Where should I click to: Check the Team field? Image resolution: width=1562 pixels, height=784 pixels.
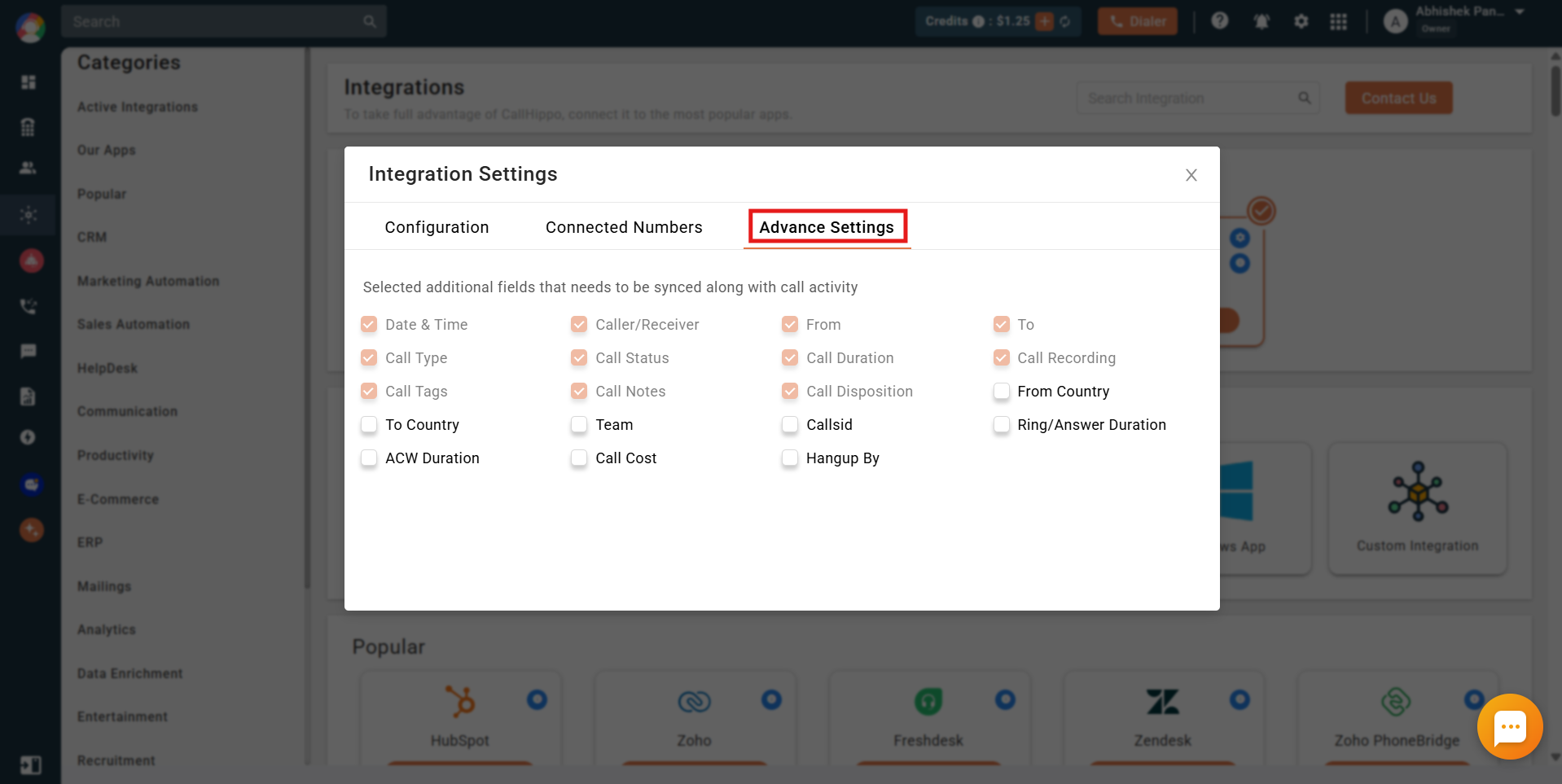[579, 425]
